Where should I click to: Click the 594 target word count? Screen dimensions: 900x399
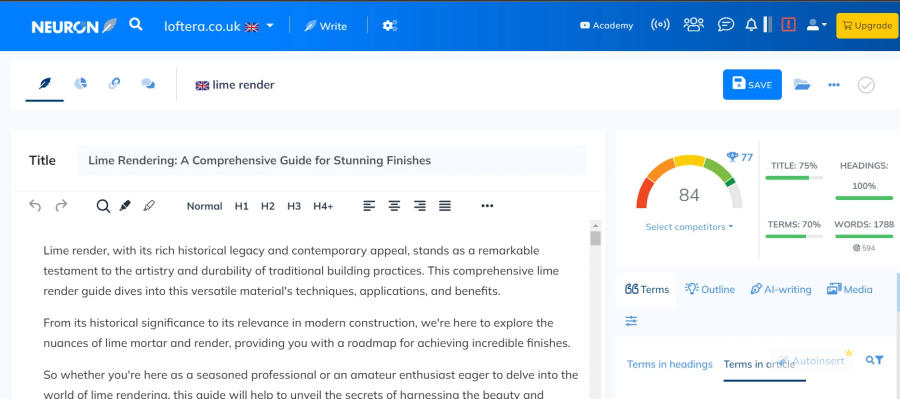[x=864, y=248]
